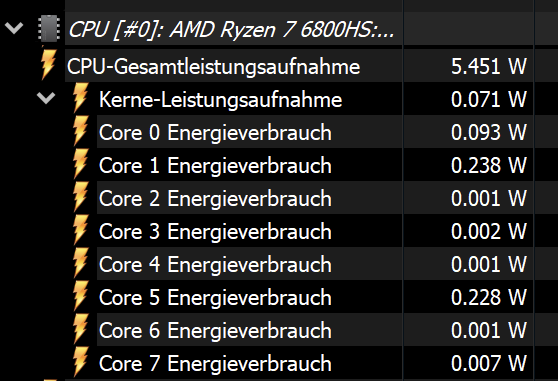Click lightning icon of Core 5 Energieverbrauch
The height and width of the screenshot is (381, 558).
coord(80,296)
